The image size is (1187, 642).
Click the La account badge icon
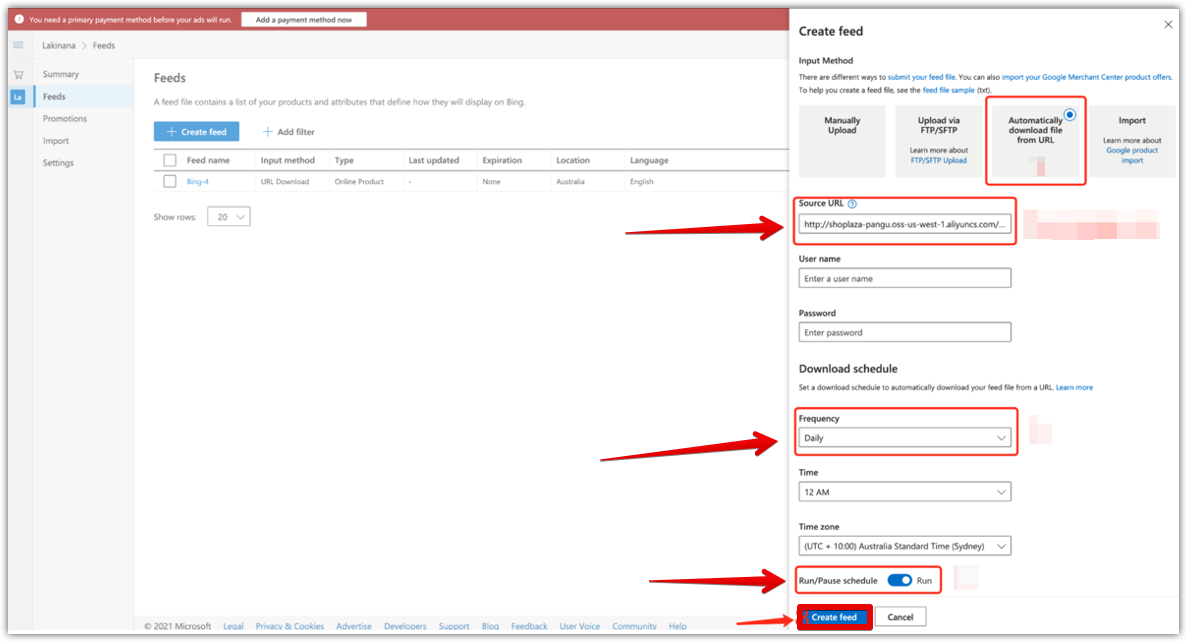pos(18,97)
